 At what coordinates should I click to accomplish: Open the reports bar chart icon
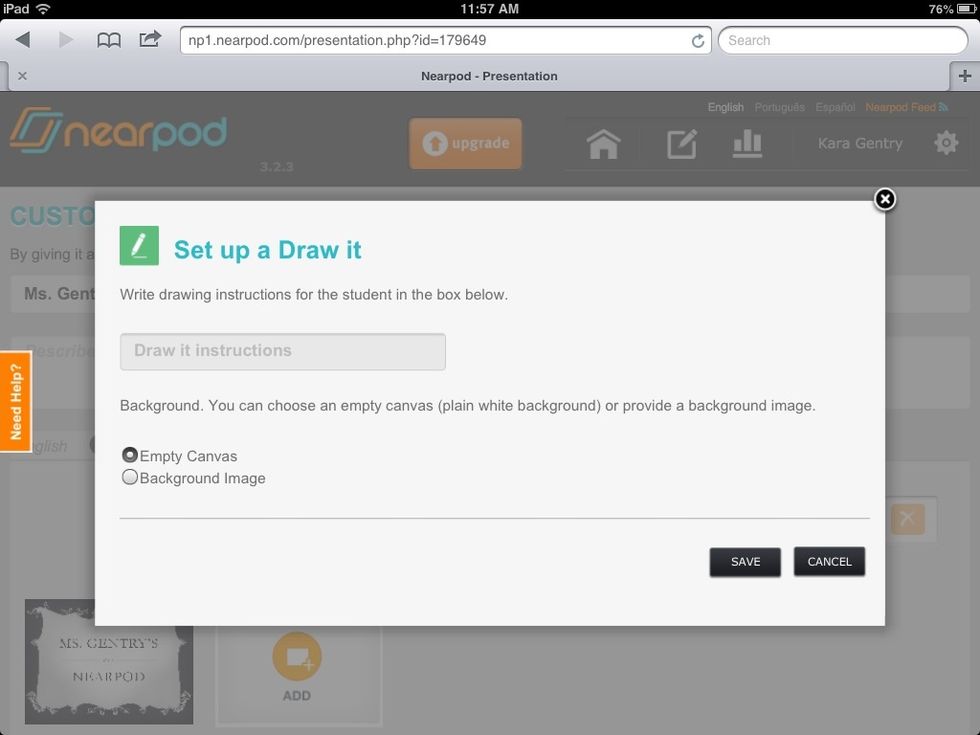748,143
